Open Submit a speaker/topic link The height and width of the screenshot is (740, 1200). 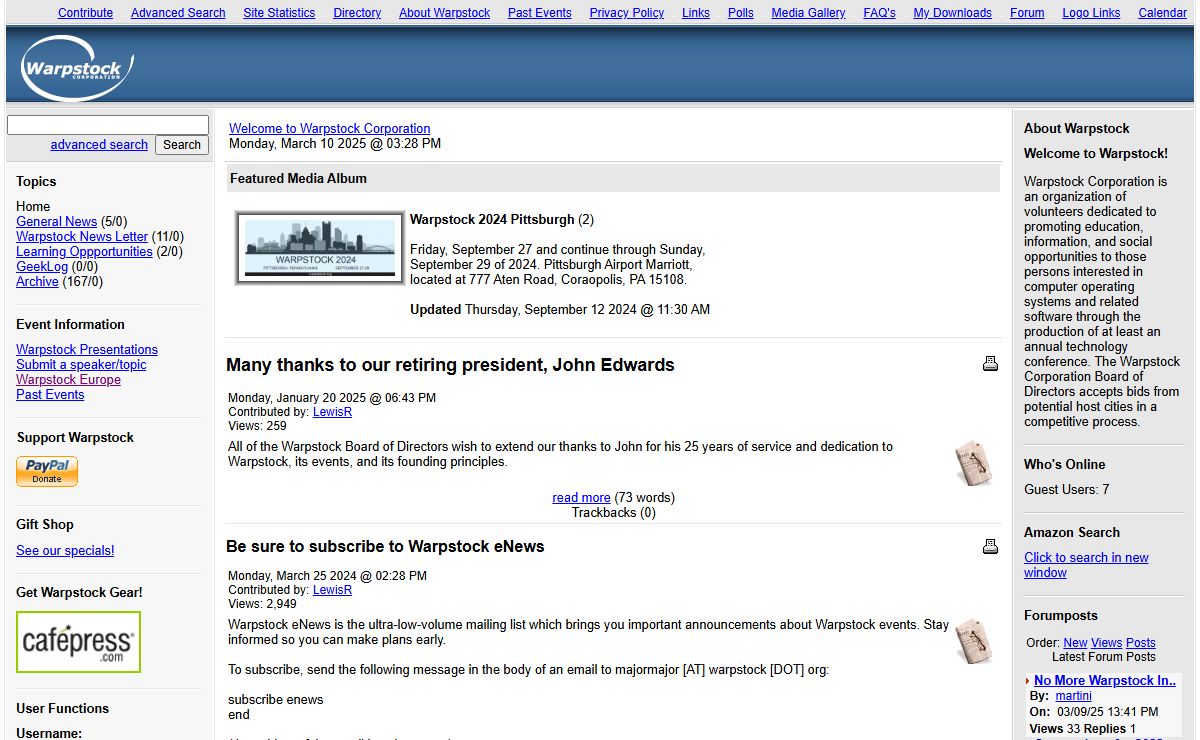81,365
